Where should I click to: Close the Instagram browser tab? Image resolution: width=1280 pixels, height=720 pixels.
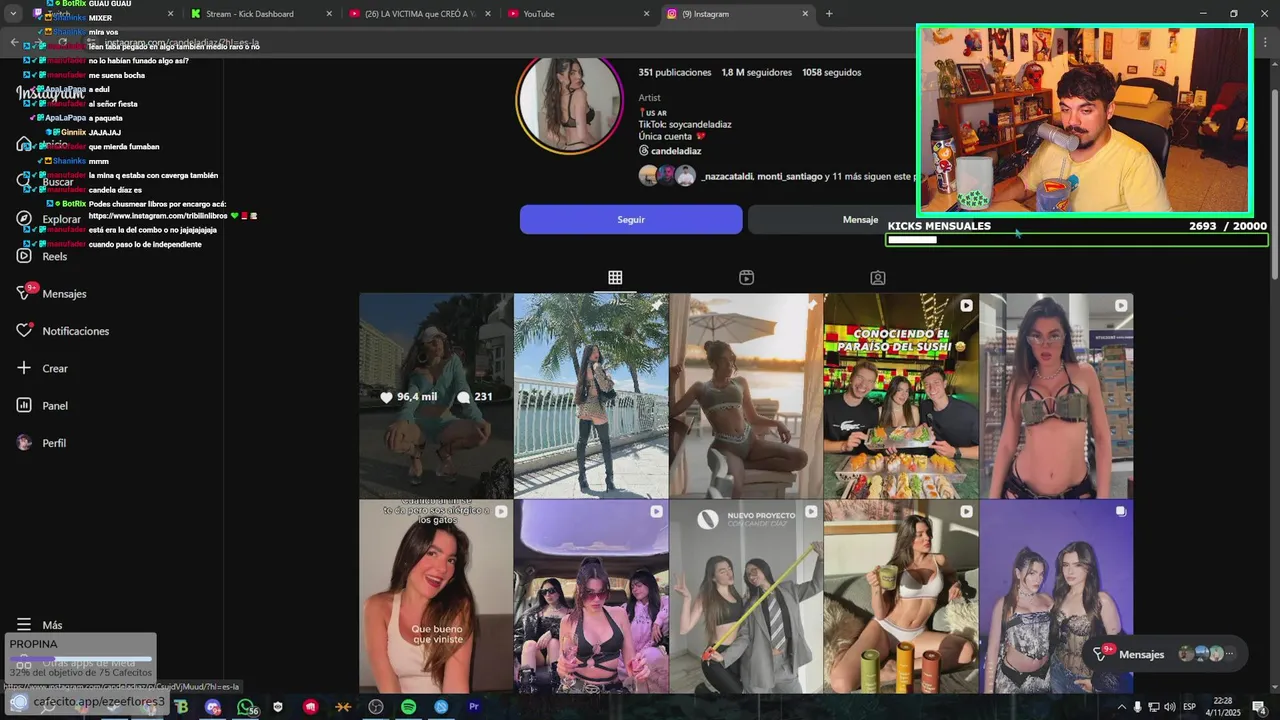click(805, 14)
